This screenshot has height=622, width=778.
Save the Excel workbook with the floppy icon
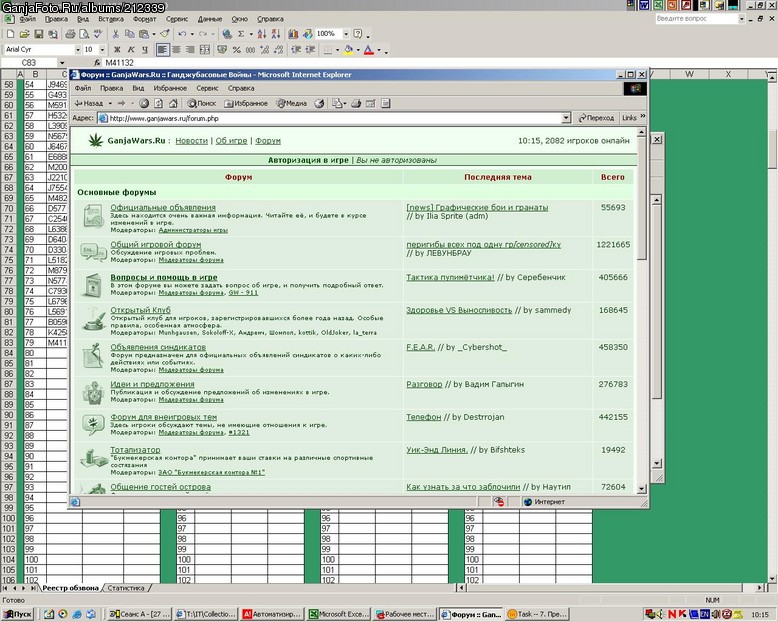click(x=38, y=34)
